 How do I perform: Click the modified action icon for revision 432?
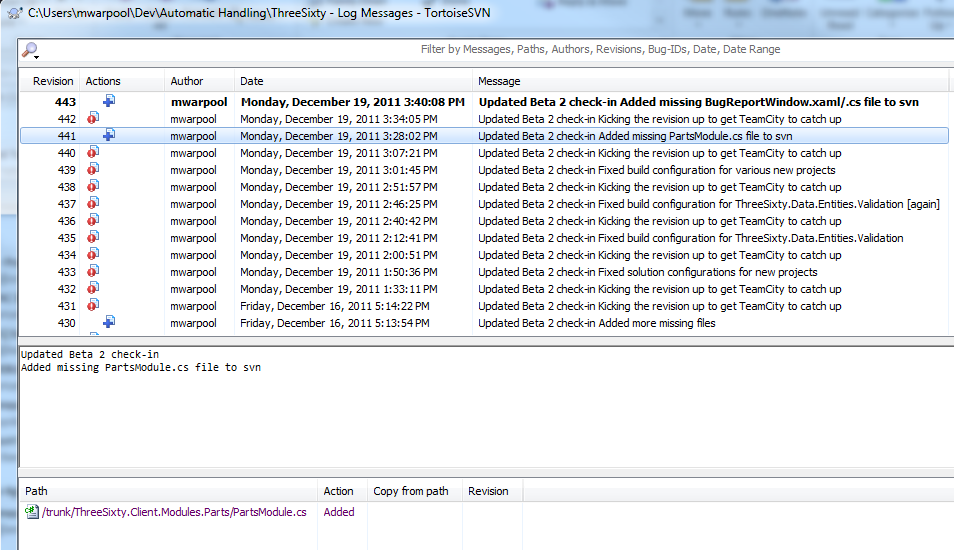92,288
